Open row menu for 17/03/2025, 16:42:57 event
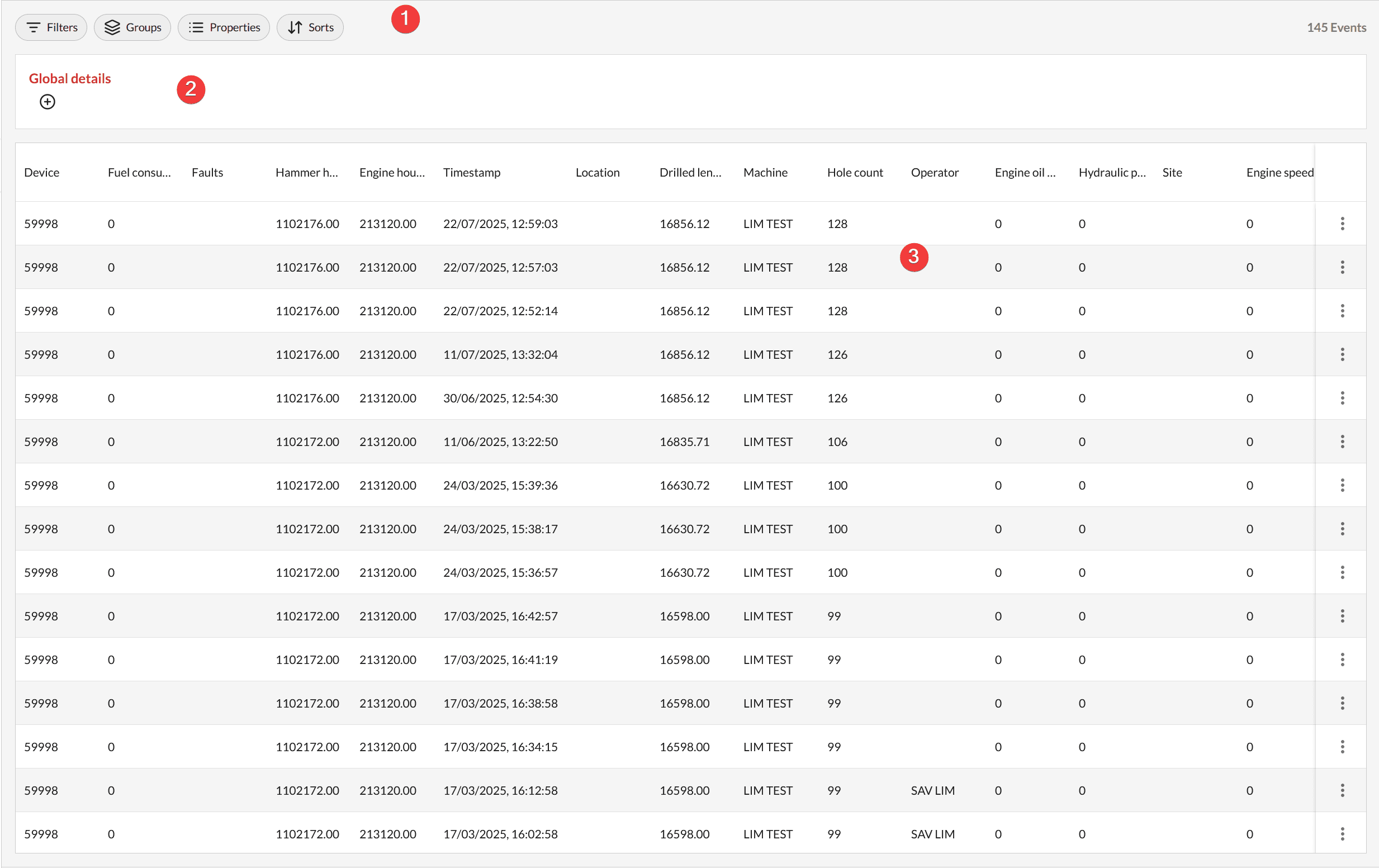This screenshot has width=1379, height=868. pyautogui.click(x=1342, y=616)
